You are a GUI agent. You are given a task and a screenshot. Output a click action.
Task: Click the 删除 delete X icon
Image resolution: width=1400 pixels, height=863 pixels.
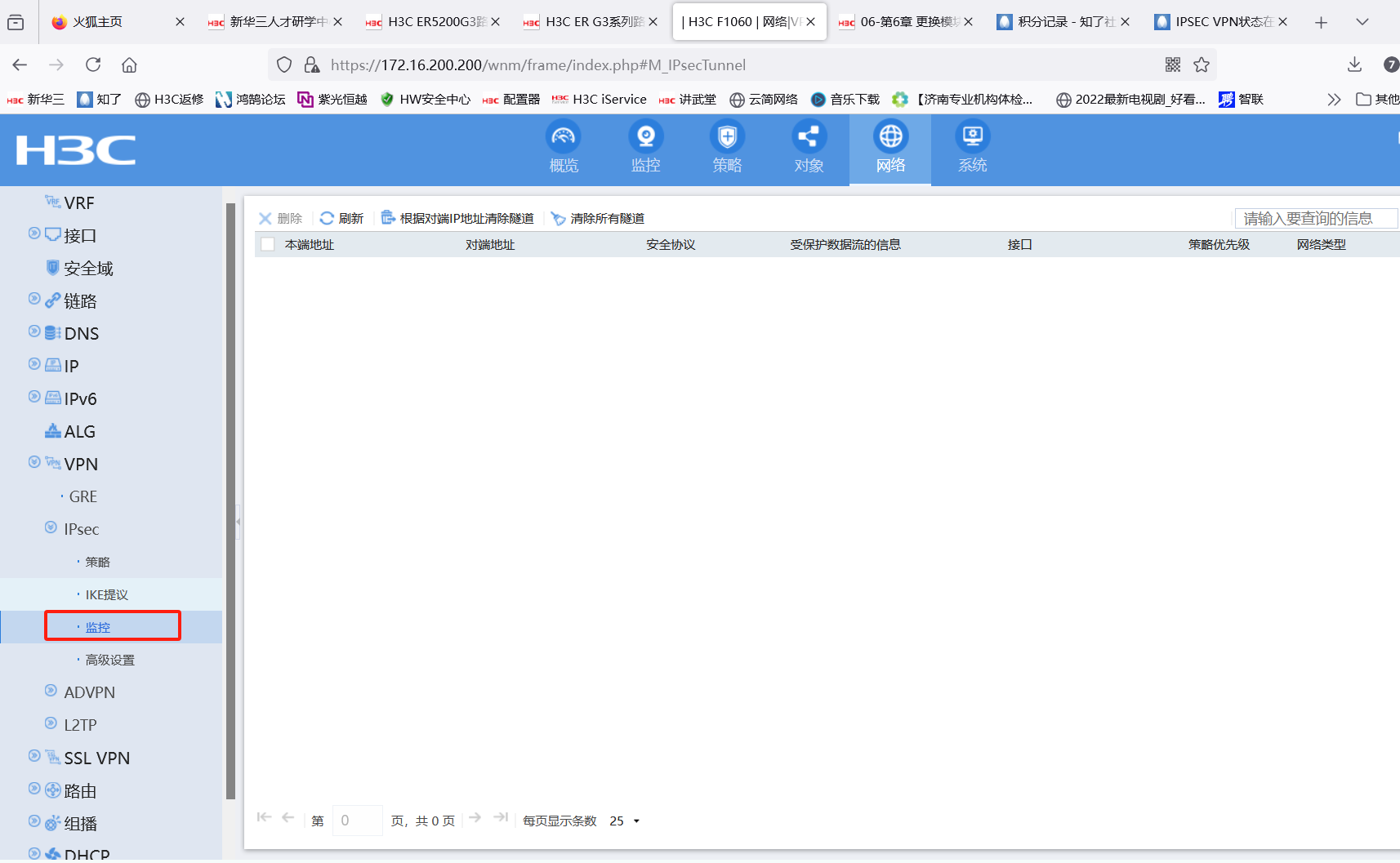(265, 218)
